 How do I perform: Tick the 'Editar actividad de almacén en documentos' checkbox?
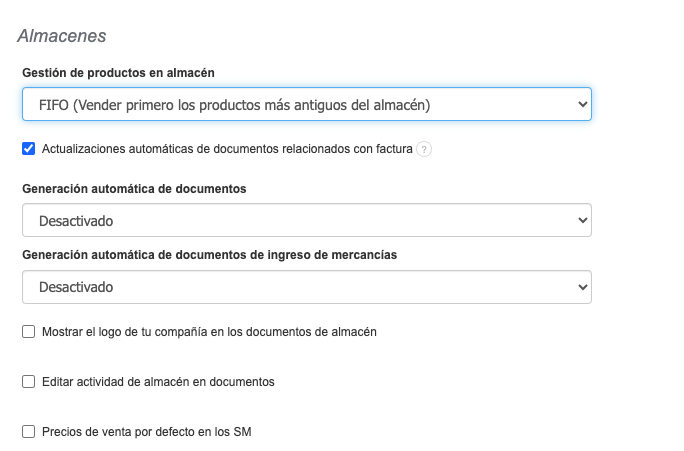[x=29, y=382]
